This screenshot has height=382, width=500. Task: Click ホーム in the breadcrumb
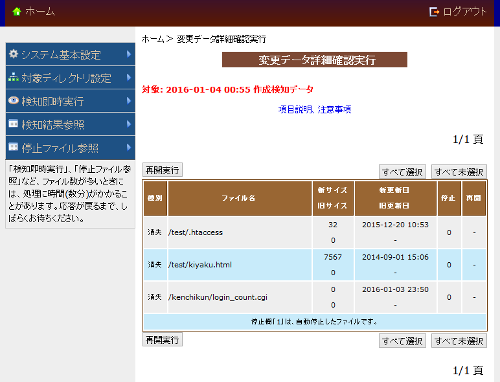(153, 39)
